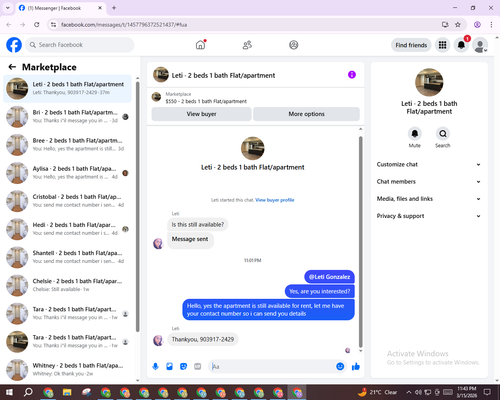Attach a photo file icon
Image resolution: width=500 pixels, height=400 pixels.
169,367
